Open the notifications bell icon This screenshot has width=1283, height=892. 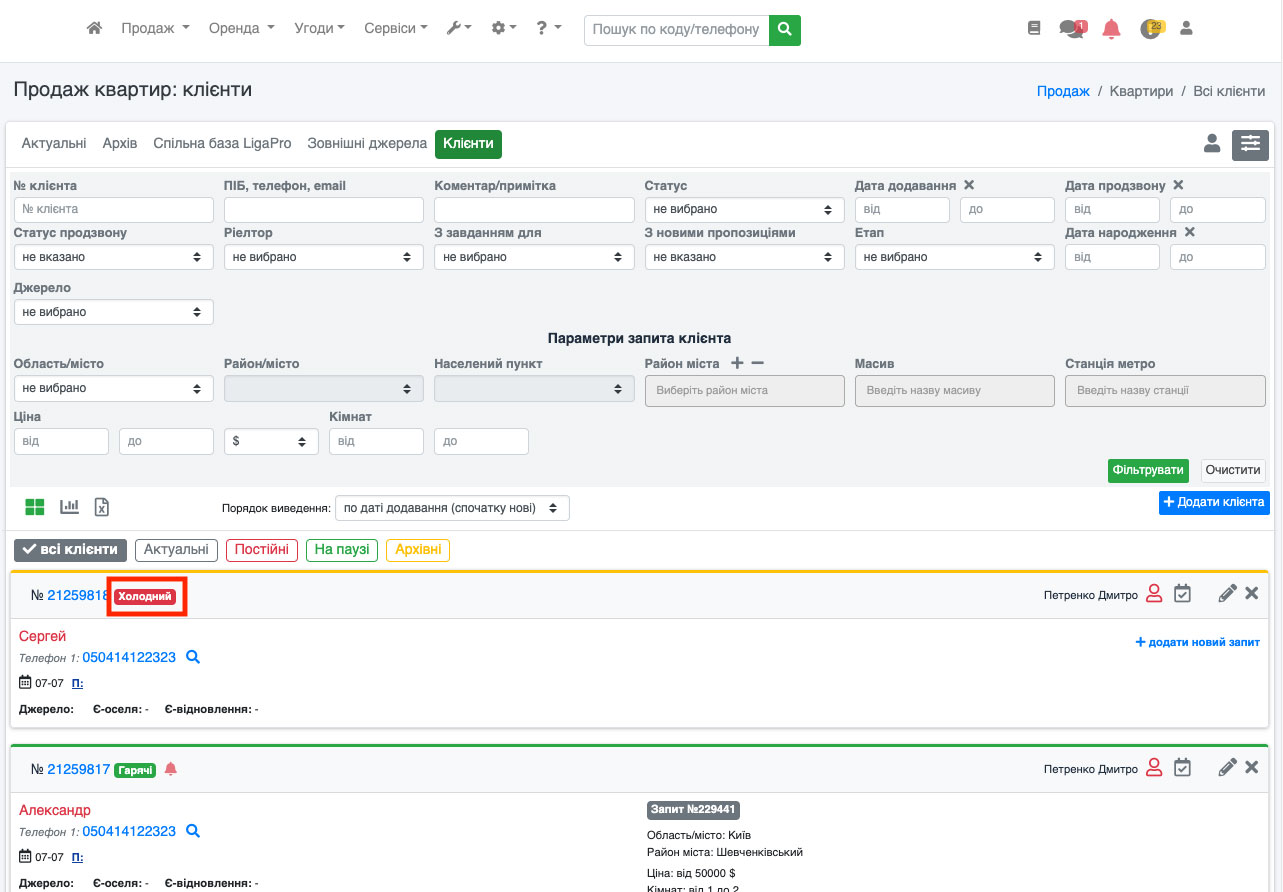click(1111, 29)
